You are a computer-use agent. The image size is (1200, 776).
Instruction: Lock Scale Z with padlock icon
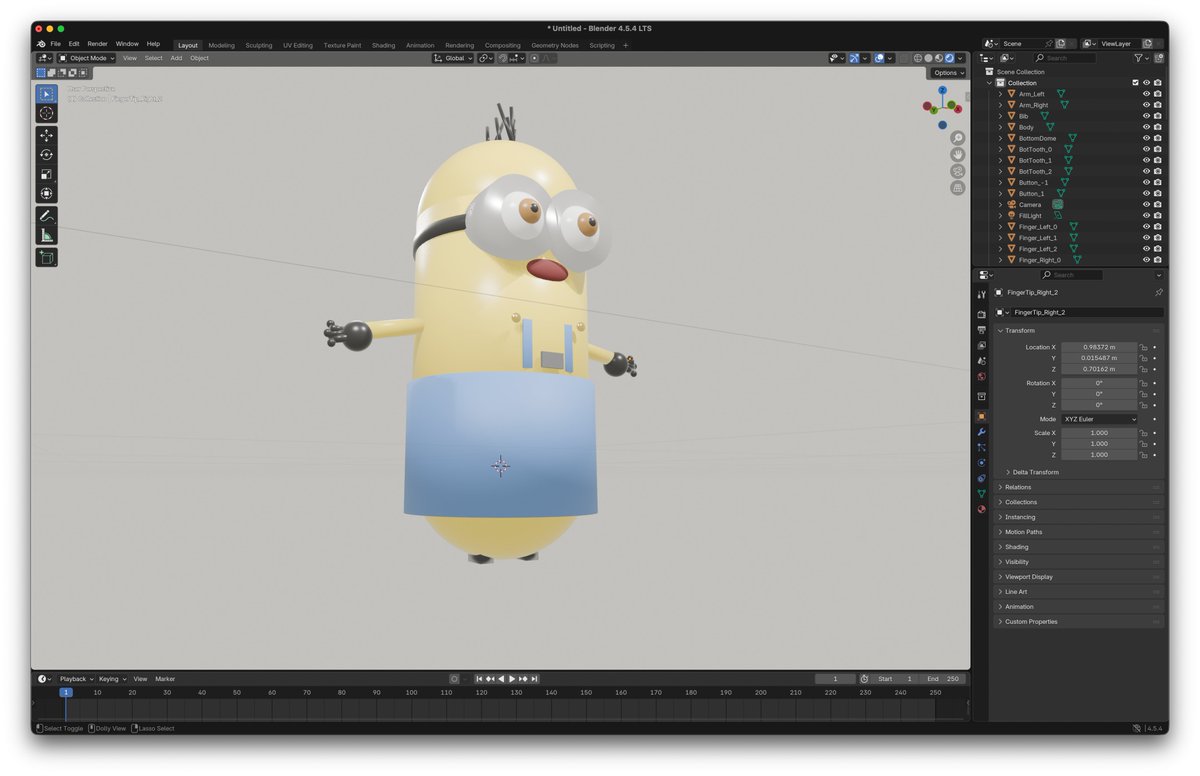coord(1143,454)
